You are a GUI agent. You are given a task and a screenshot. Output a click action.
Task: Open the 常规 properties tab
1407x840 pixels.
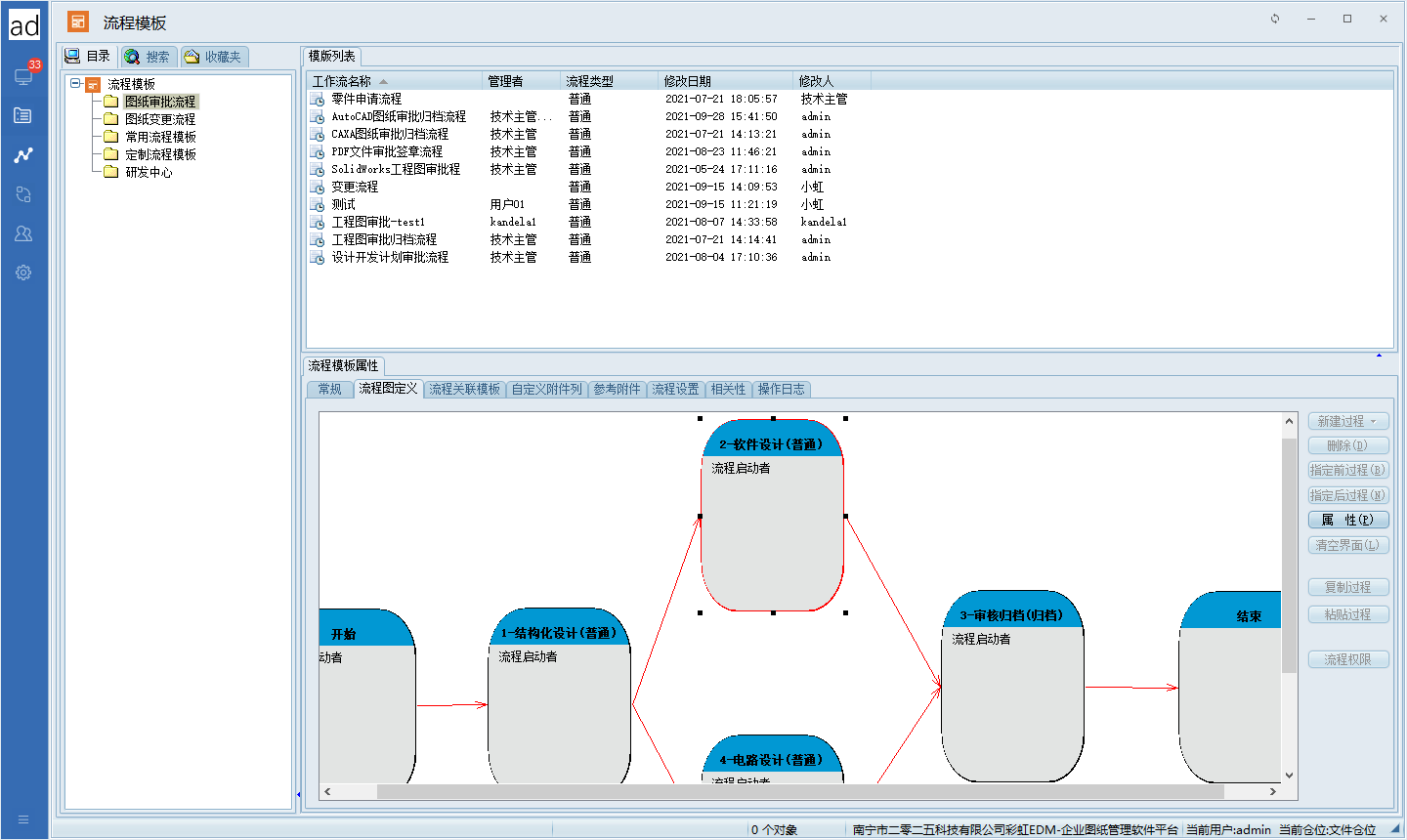pos(330,389)
